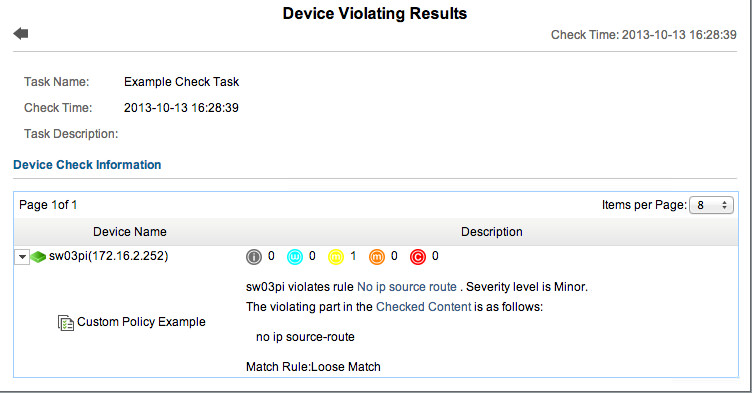
Task: Click the green switch device icon
Action: click(38, 257)
